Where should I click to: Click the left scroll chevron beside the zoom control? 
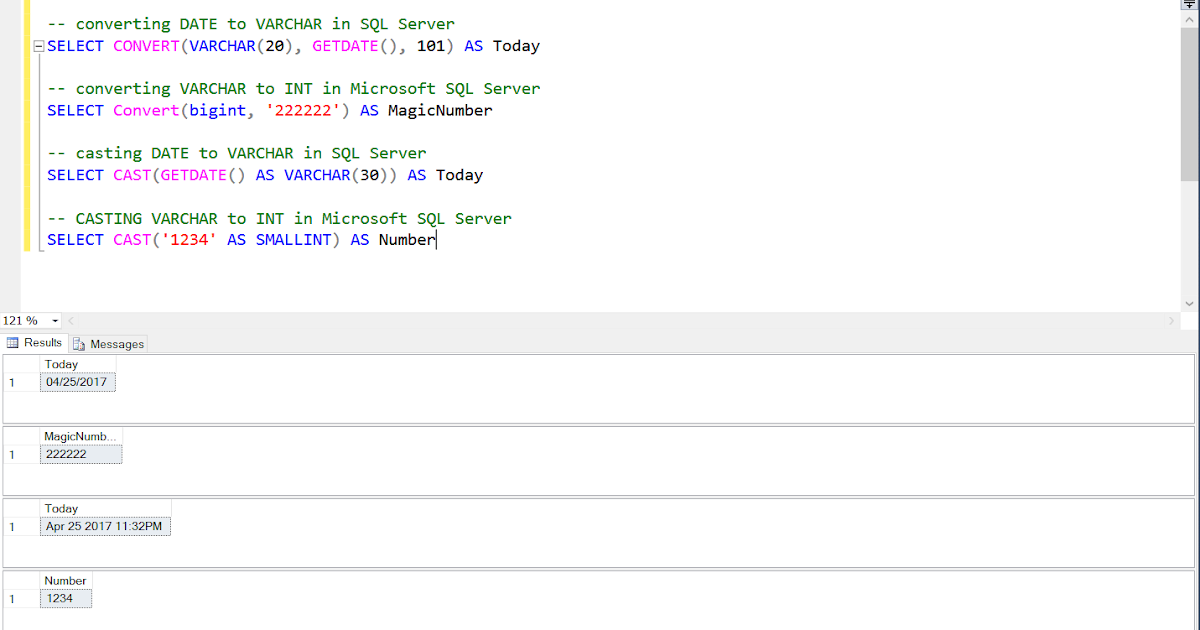pos(68,320)
